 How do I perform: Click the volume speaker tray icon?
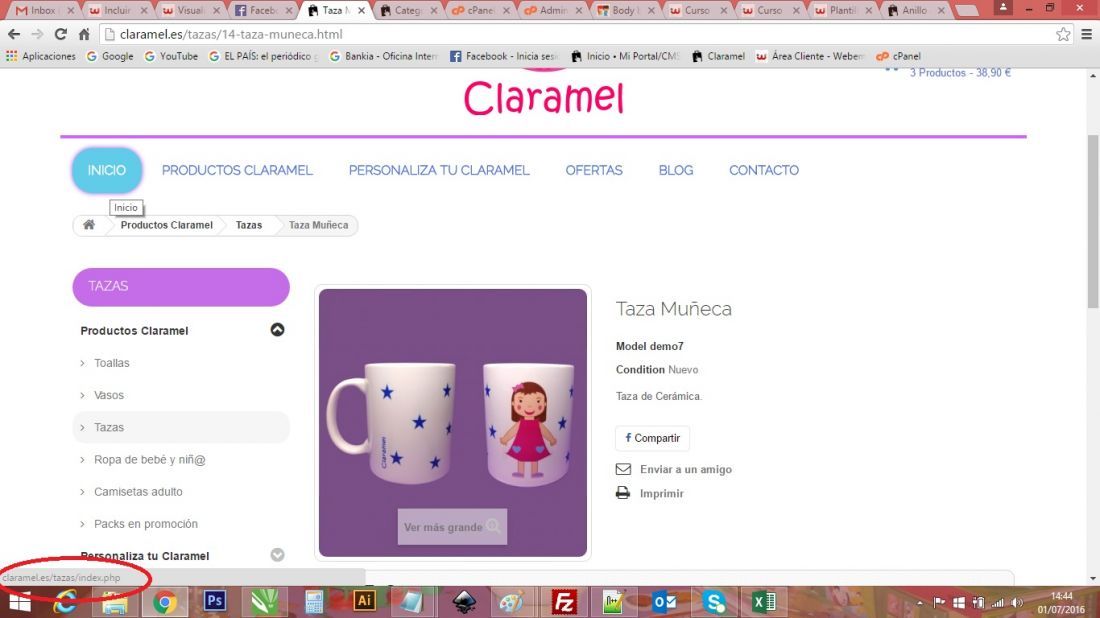(x=1017, y=603)
